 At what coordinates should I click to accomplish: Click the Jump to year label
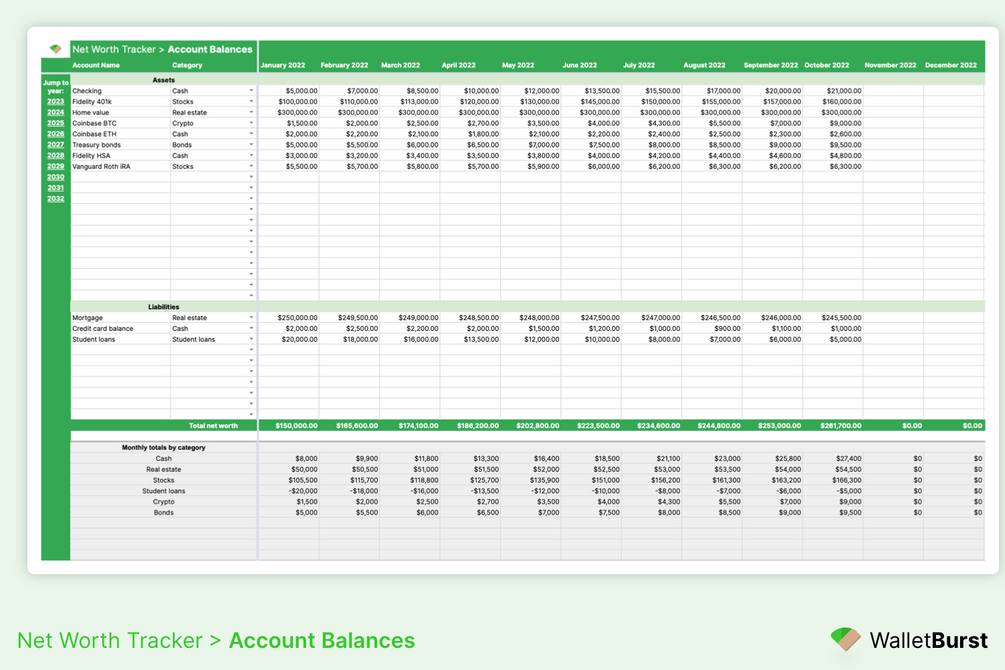pyautogui.click(x=56, y=87)
